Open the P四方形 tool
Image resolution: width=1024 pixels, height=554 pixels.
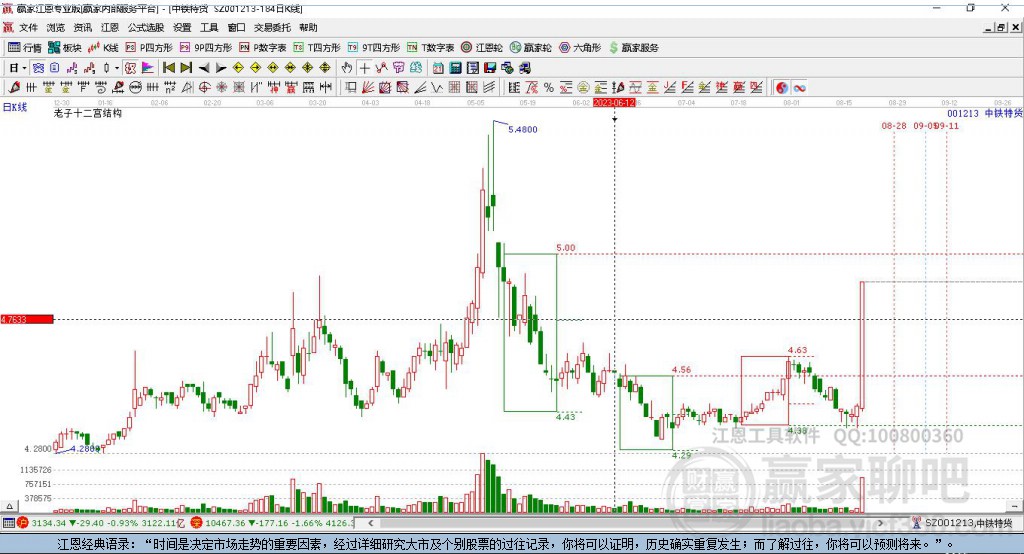149,48
